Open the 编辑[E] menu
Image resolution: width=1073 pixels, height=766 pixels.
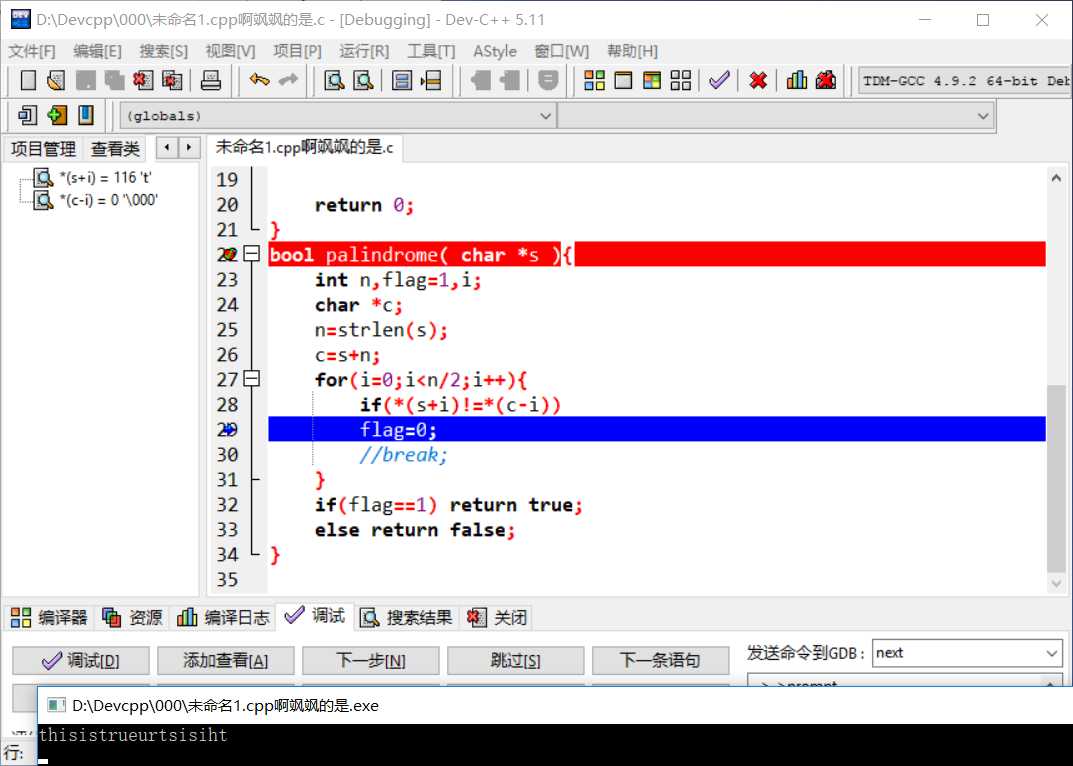tap(97, 51)
